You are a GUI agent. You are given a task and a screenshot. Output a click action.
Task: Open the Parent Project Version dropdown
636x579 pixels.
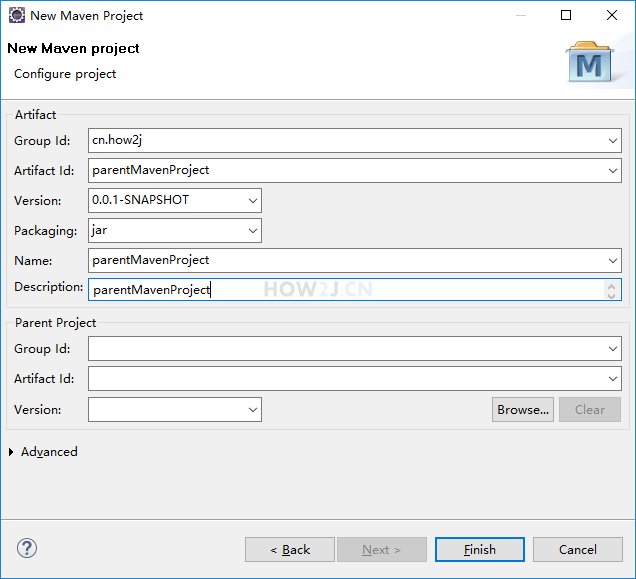coord(253,409)
